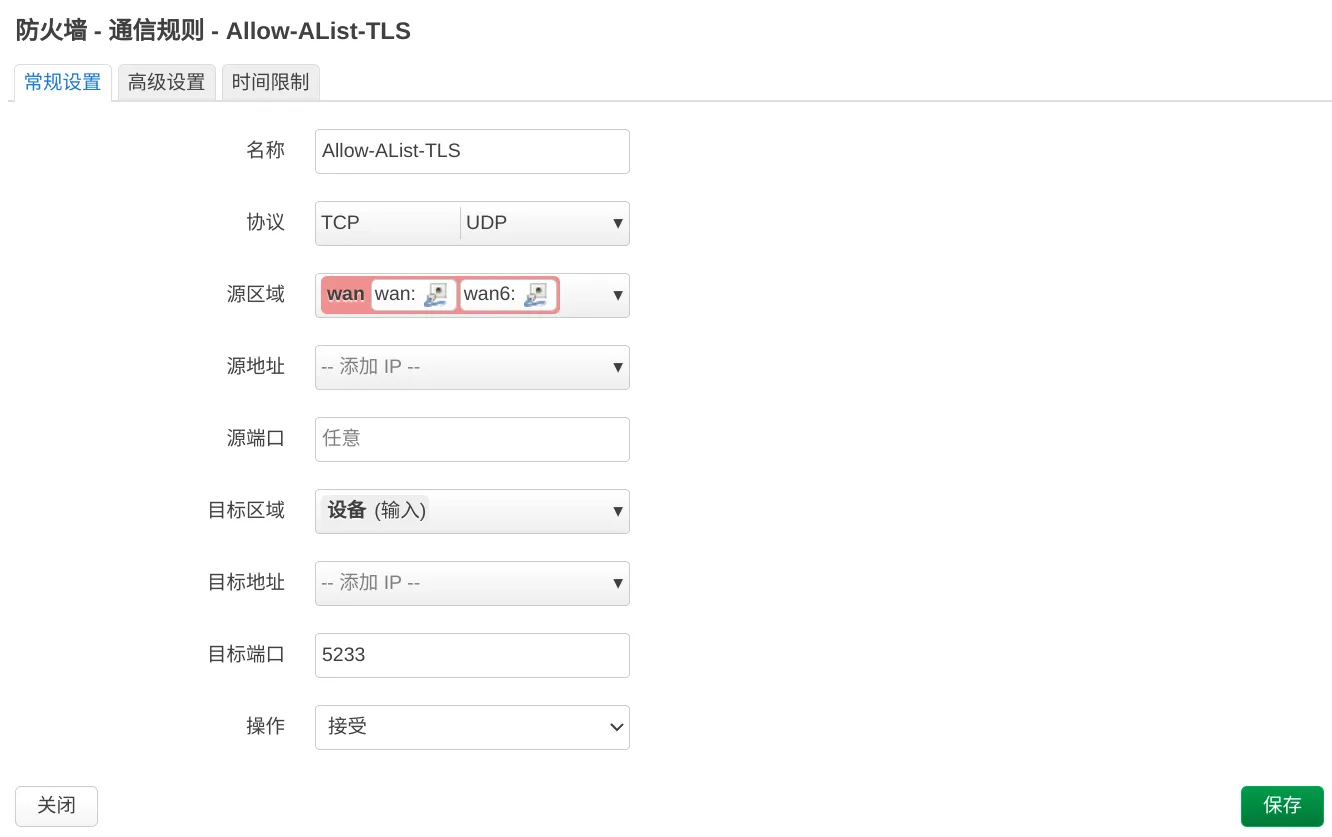Viewport: 1332px width, 837px height.
Task: Open the 目标地址 add IP dropdown
Action: (x=472, y=583)
